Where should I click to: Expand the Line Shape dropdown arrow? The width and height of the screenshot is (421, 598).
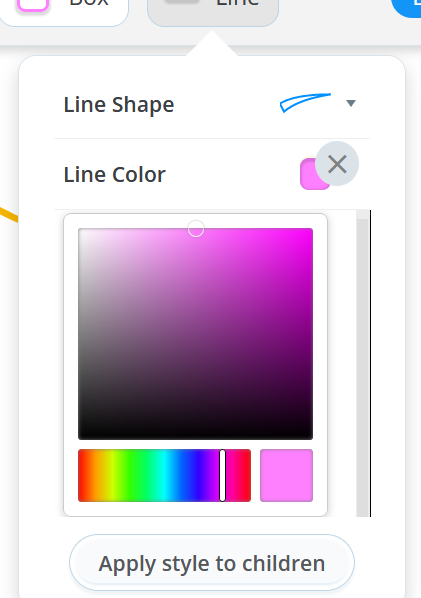[x=351, y=103]
